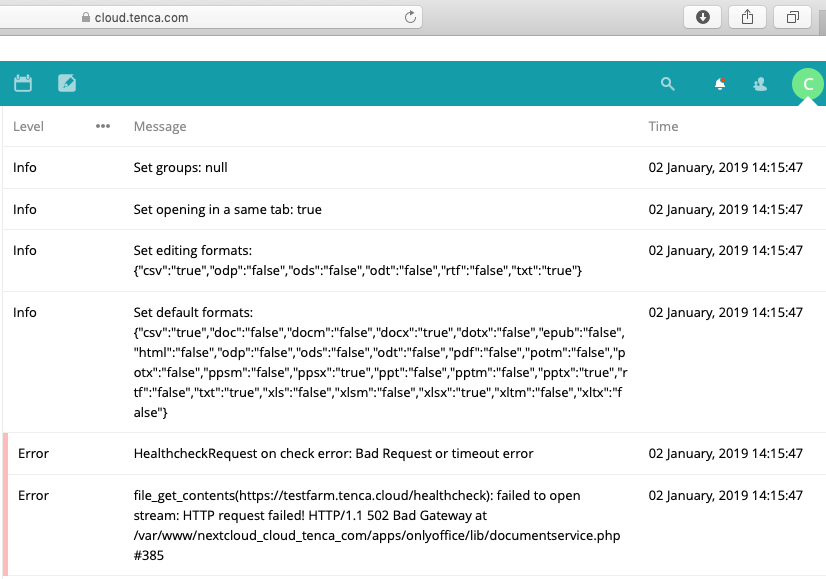Toggle row selection on the first Error entry
Image resolution: width=826 pixels, height=579 pixels.
point(33,453)
